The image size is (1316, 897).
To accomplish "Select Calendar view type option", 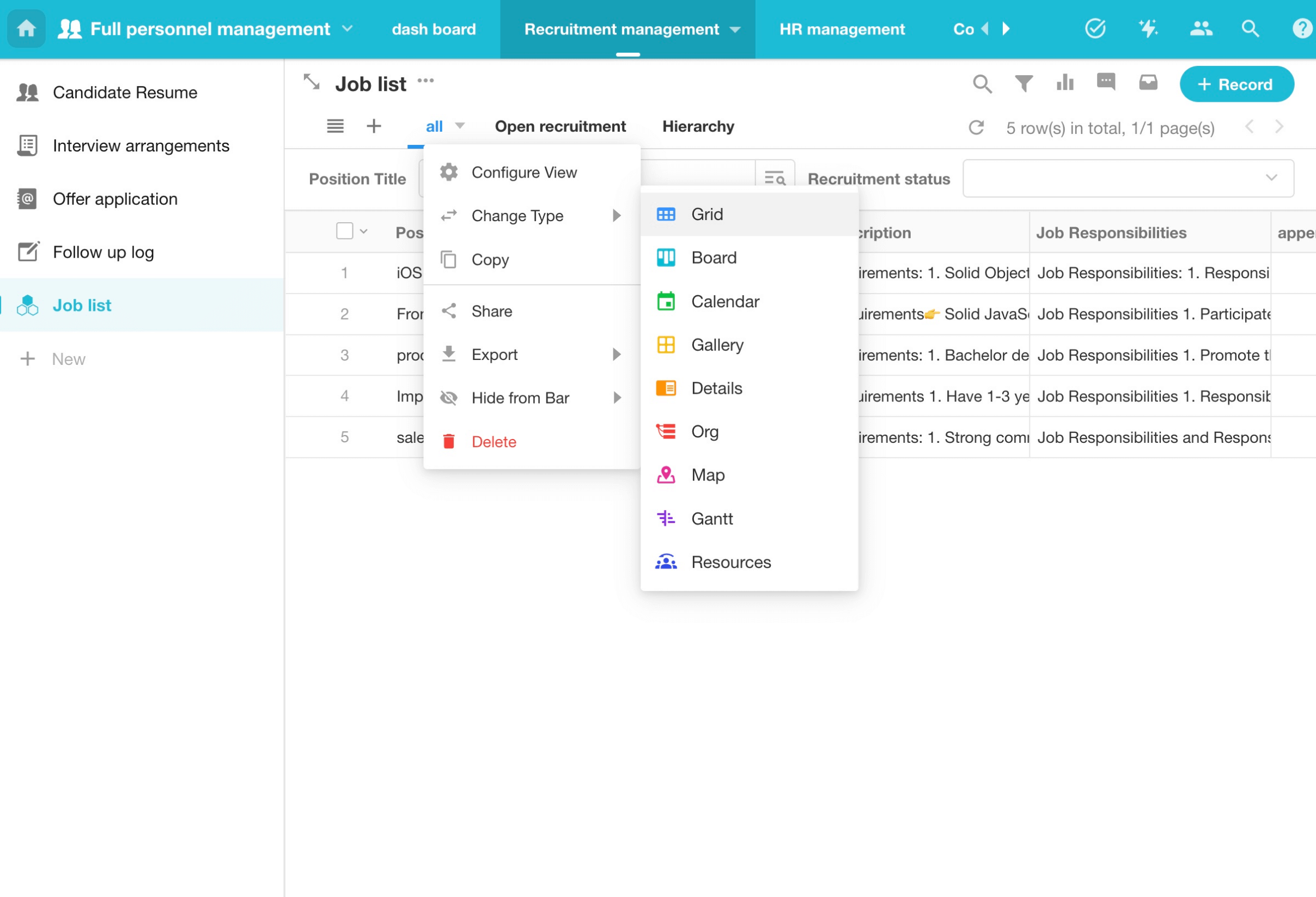I will pyautogui.click(x=724, y=301).
